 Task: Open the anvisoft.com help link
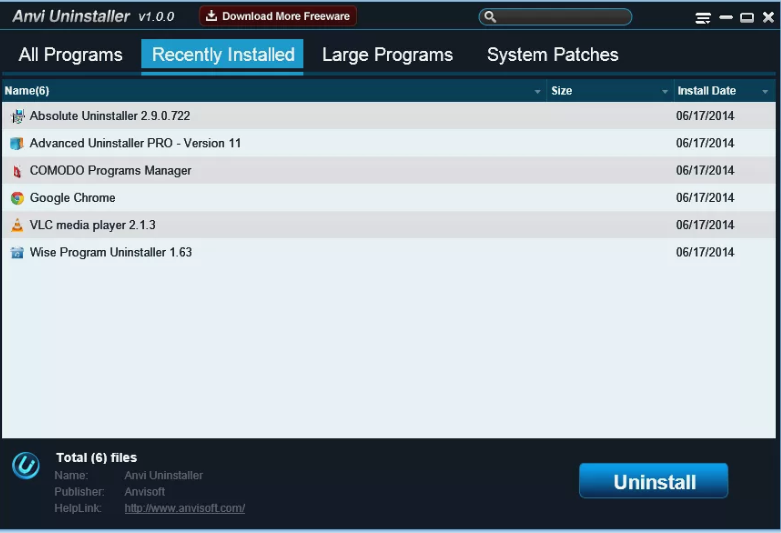[185, 508]
